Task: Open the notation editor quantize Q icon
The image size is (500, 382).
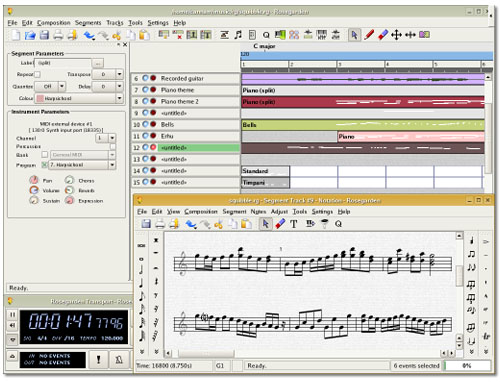Action: [x=338, y=224]
